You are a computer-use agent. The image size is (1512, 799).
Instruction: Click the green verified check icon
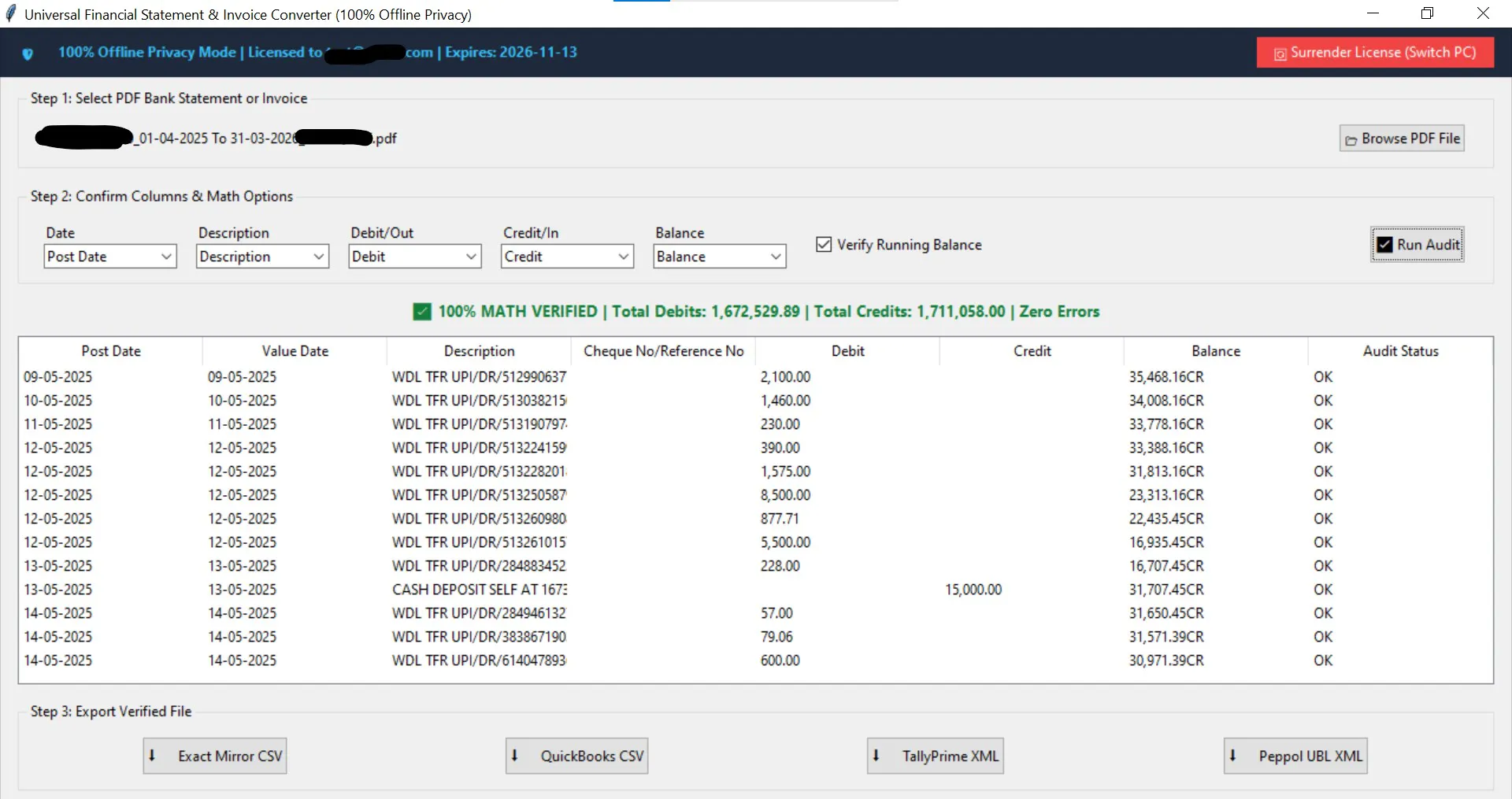tap(422, 312)
